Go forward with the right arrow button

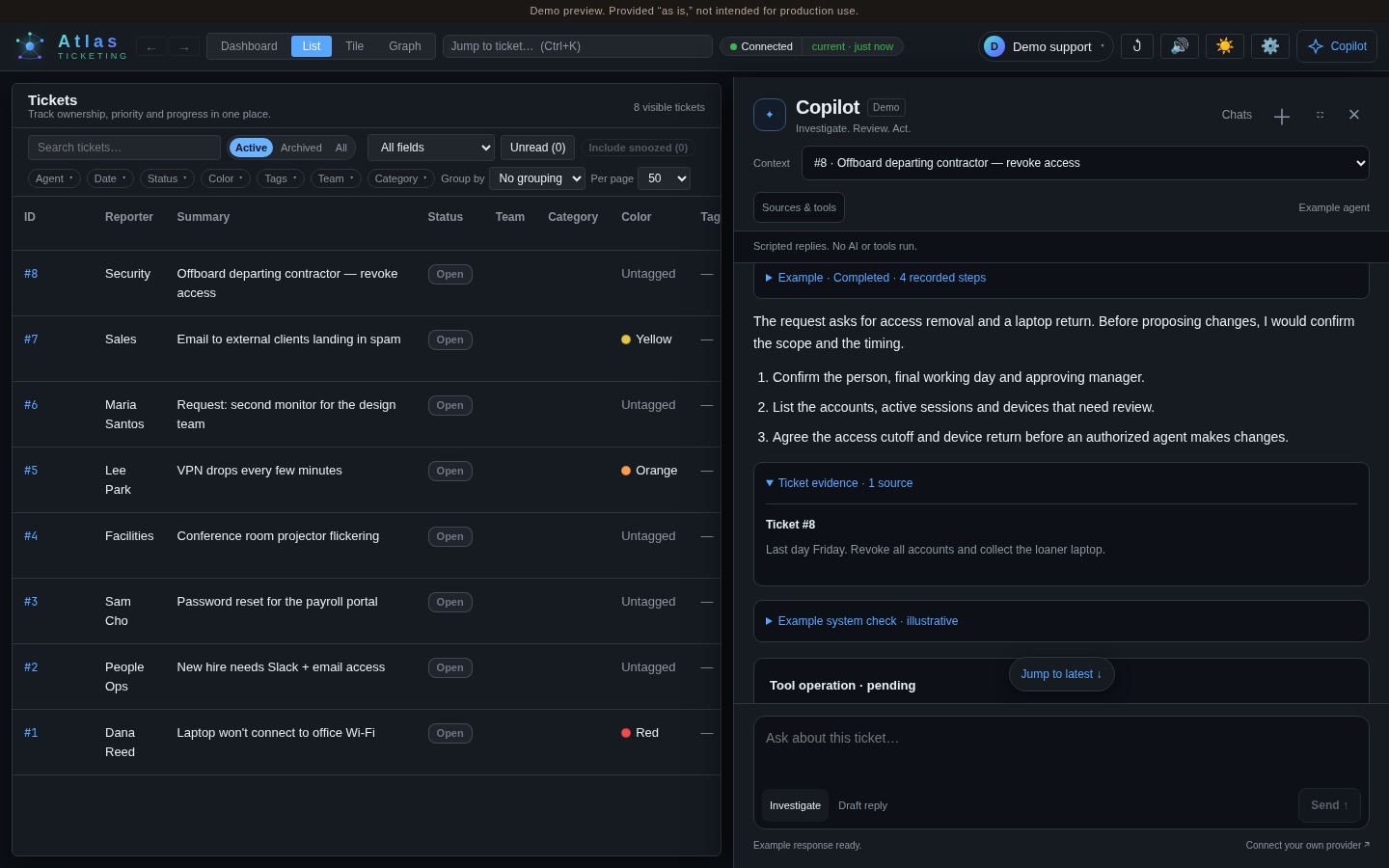tap(184, 47)
